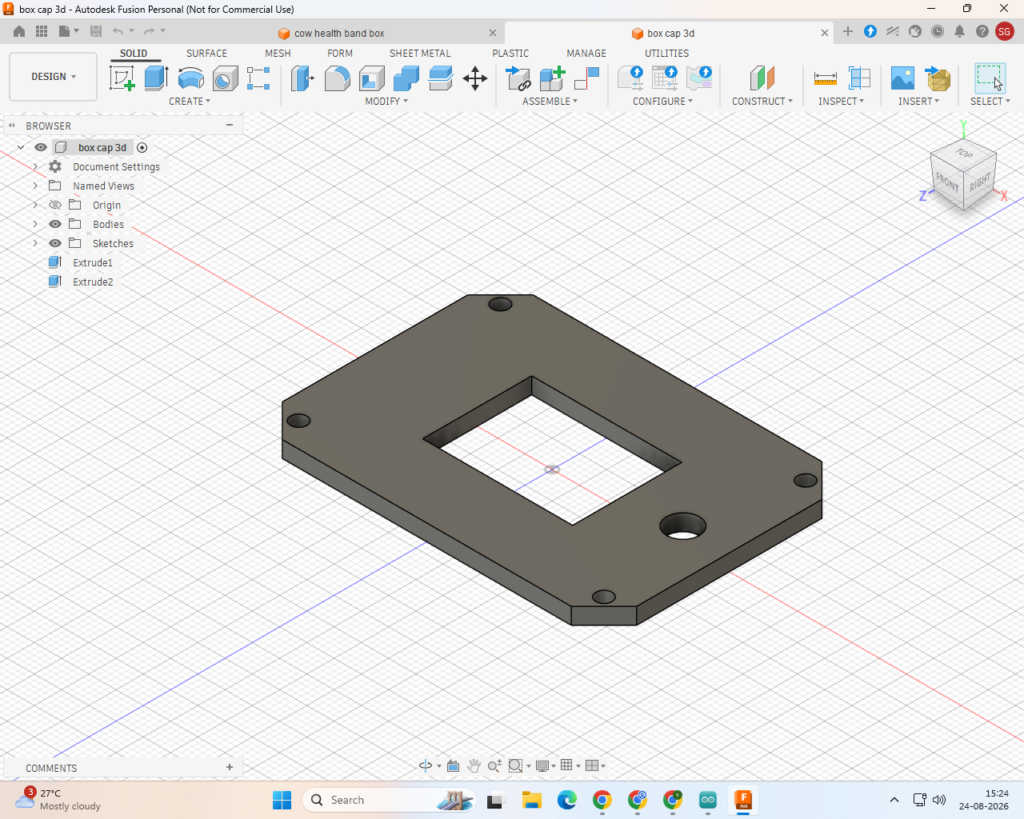Open the Job Status clock icon
The image size is (1024, 819).
click(937, 31)
